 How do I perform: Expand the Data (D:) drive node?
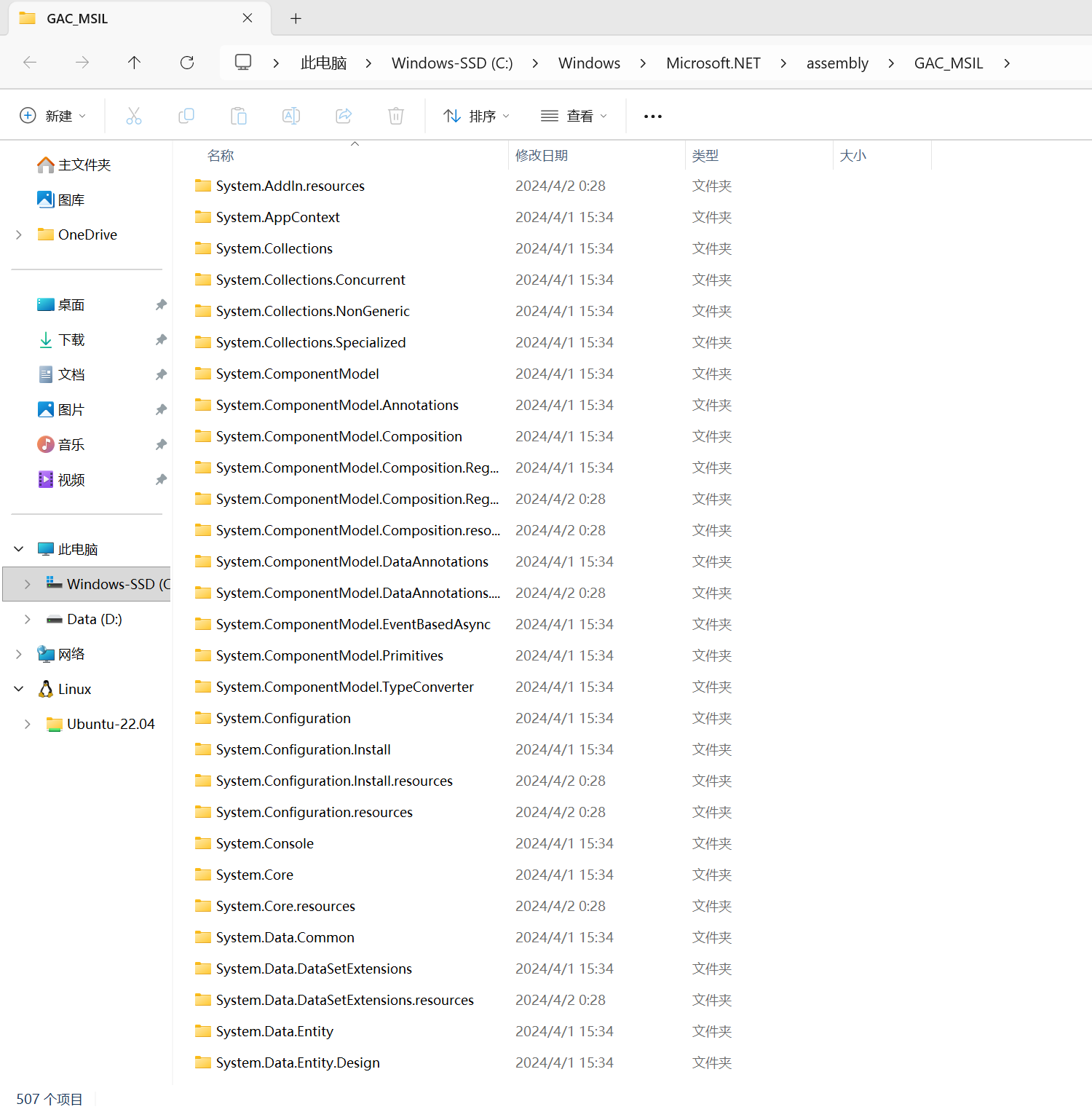pyautogui.click(x=28, y=619)
